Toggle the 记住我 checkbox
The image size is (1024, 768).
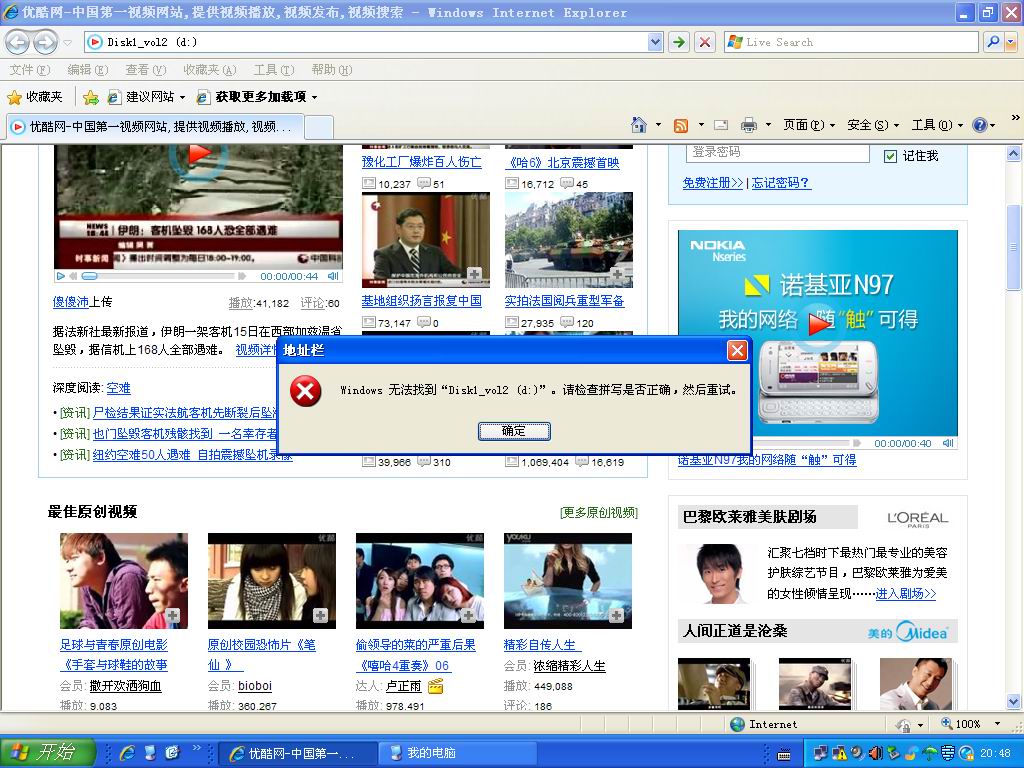[x=889, y=156]
